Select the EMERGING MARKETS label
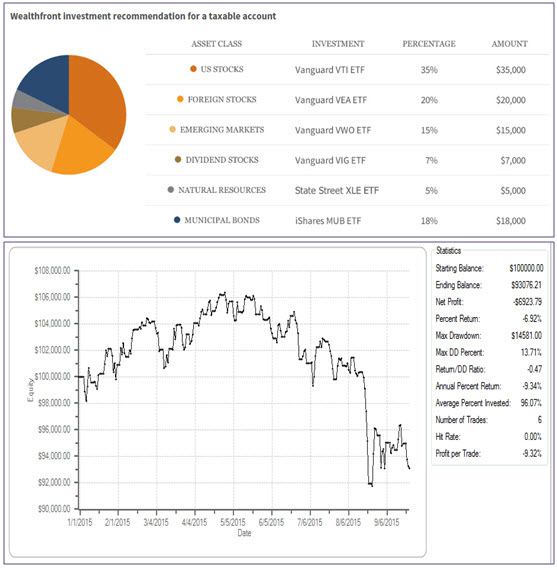Image resolution: width=557 pixels, height=568 pixels. (222, 130)
